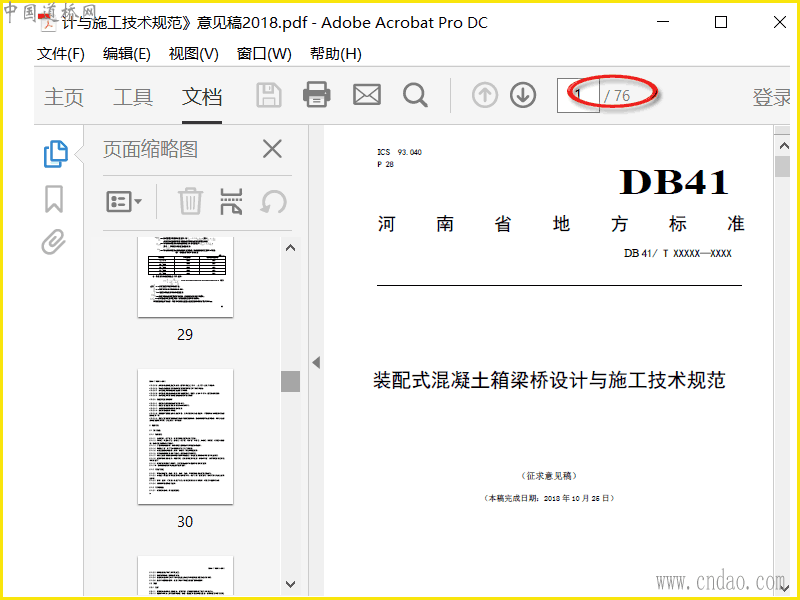Open the attachments paperclip panel
Image resolution: width=800 pixels, height=600 pixels.
point(54,242)
